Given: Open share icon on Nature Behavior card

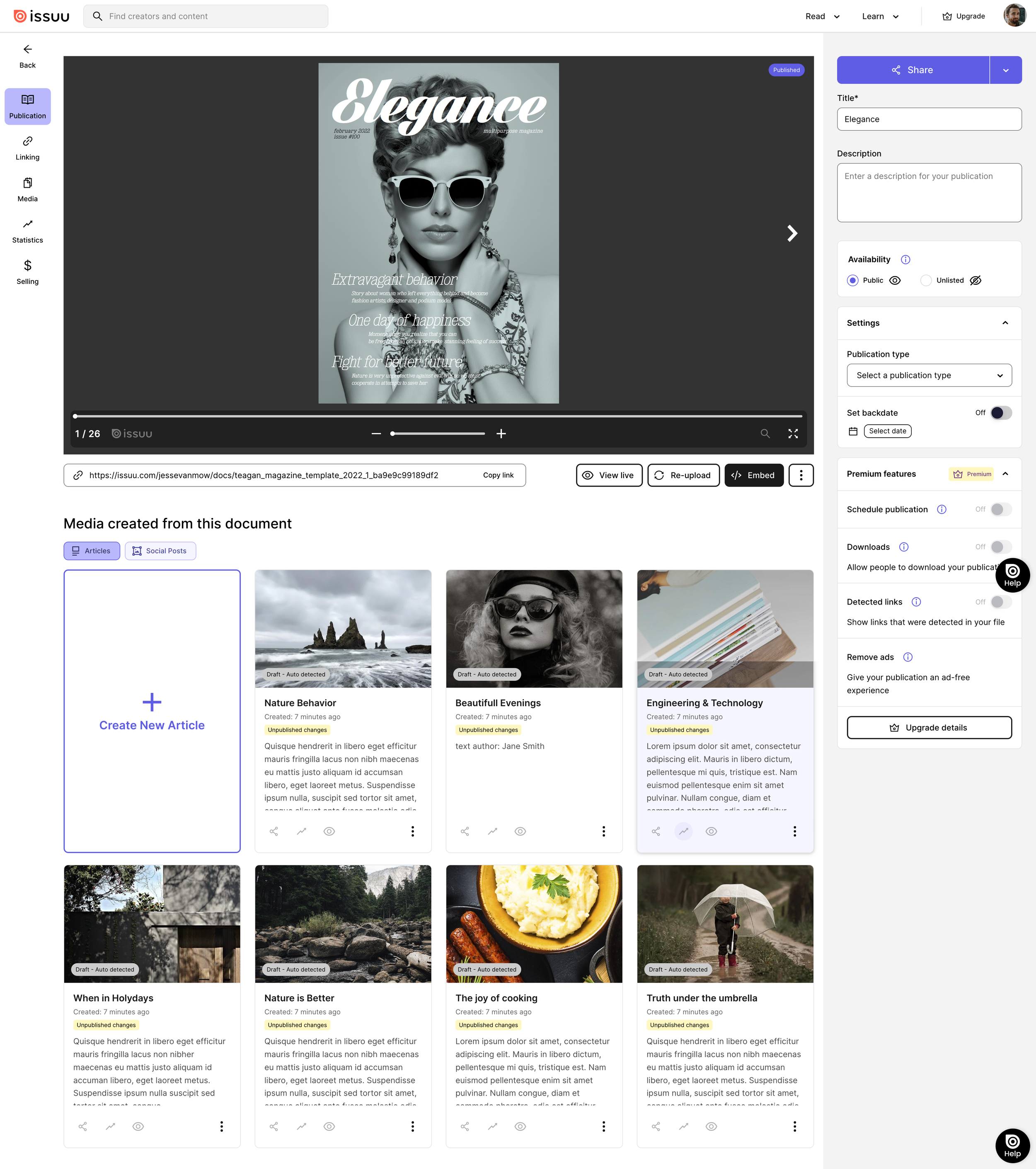Looking at the screenshot, I should [274, 831].
